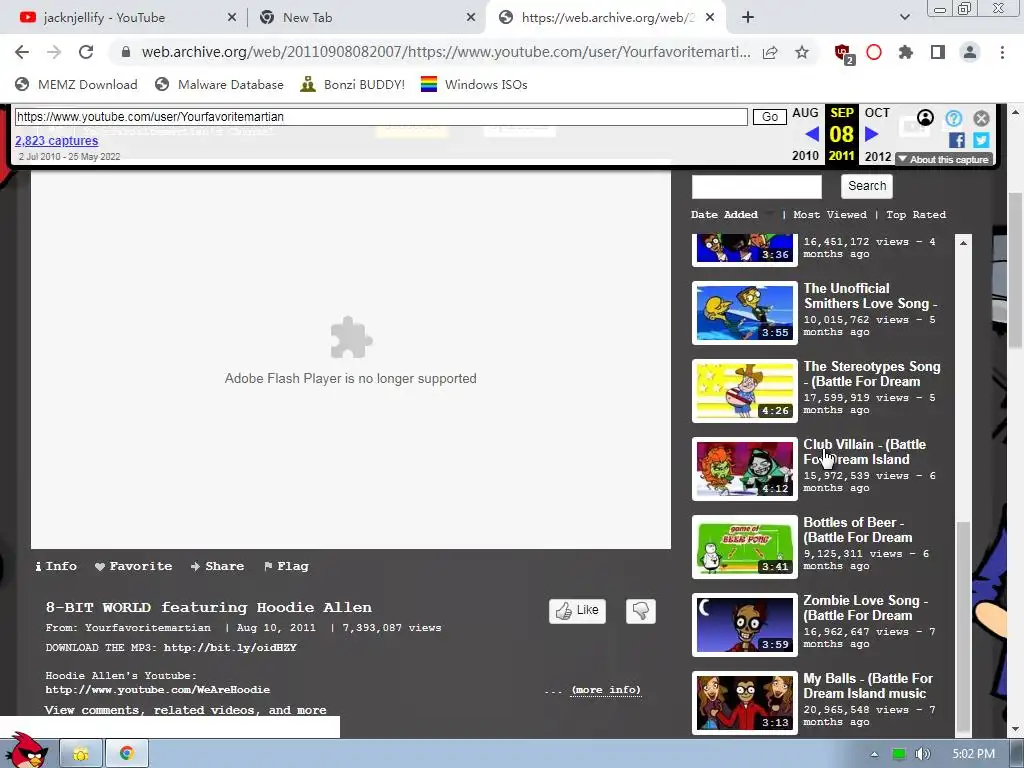1024x768 pixels.
Task: Open the Info tab below player
Action: pos(56,566)
